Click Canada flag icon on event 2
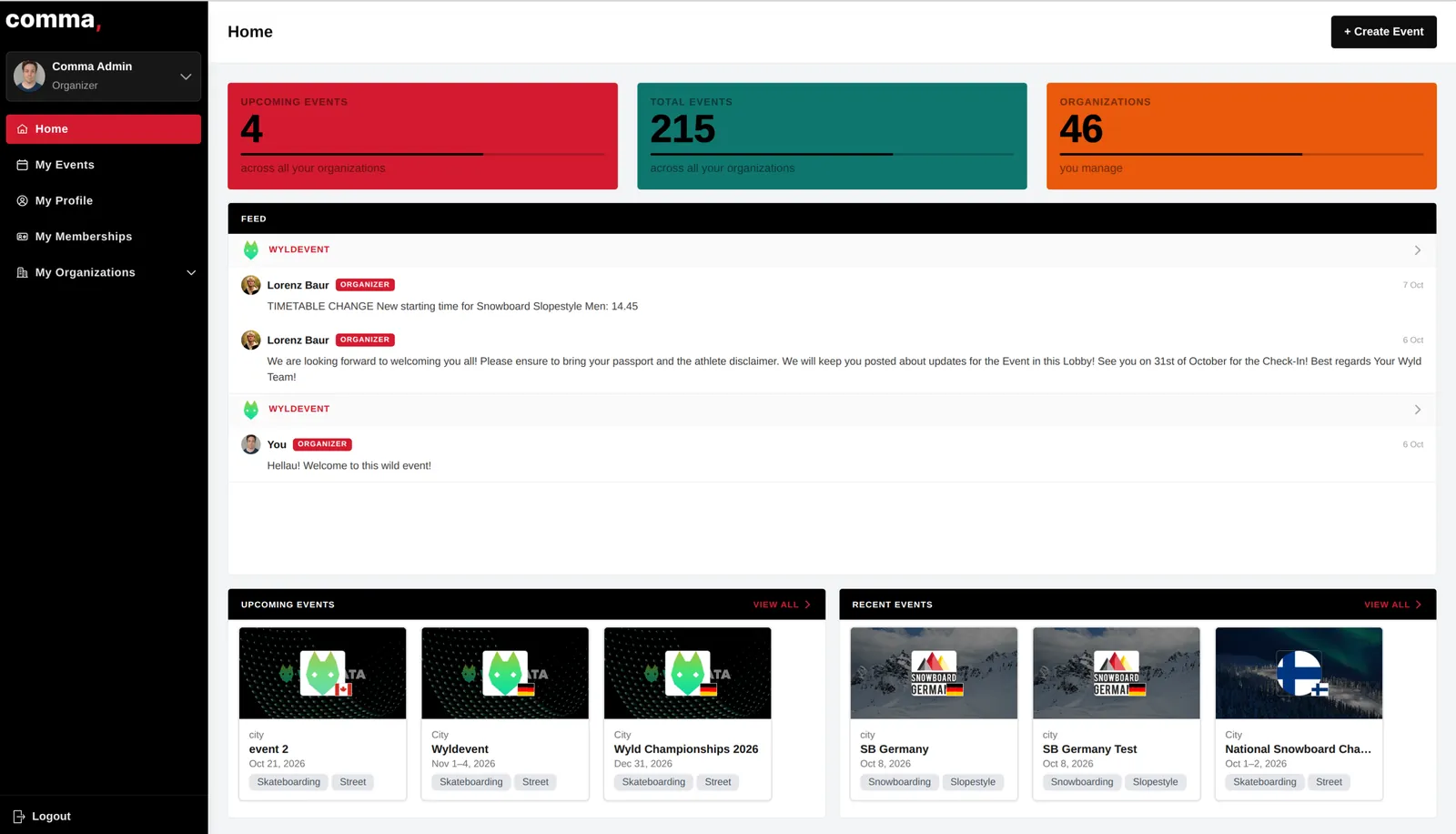The height and width of the screenshot is (834, 1456). pos(343,689)
